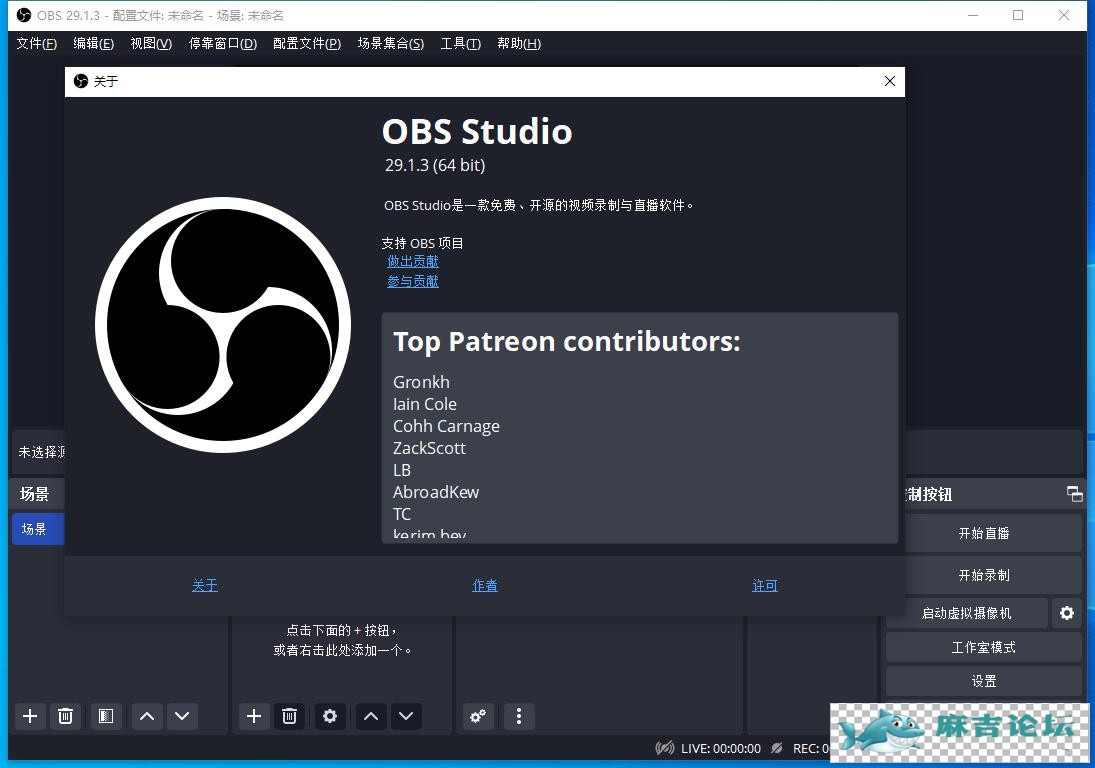
Task: Minimize the OBS main window
Action: click(973, 15)
